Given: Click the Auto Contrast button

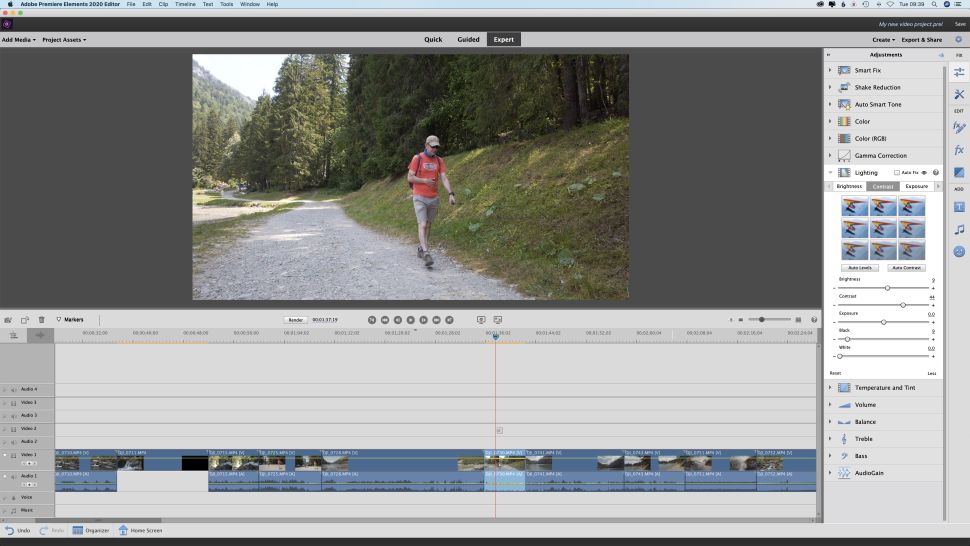Looking at the screenshot, I should pyautogui.click(x=906, y=268).
